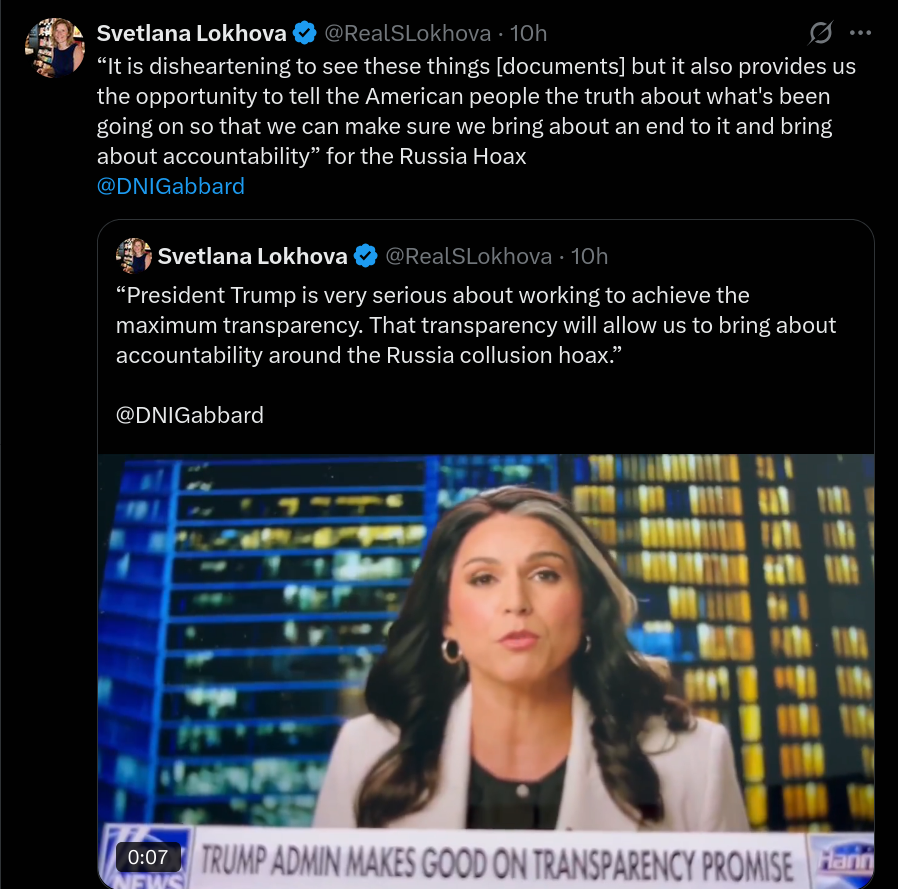
Task: Click the main post text about accountability
Action: click(x=476, y=111)
